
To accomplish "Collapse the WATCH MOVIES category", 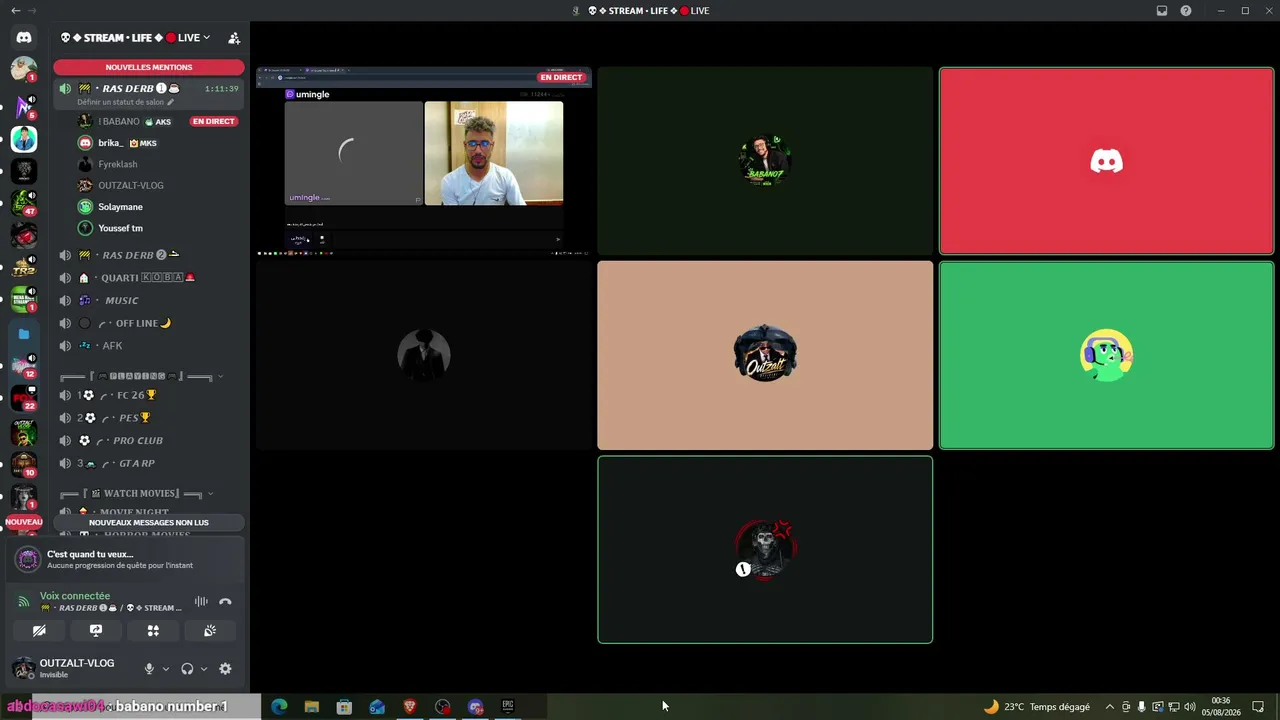I will [136, 493].
